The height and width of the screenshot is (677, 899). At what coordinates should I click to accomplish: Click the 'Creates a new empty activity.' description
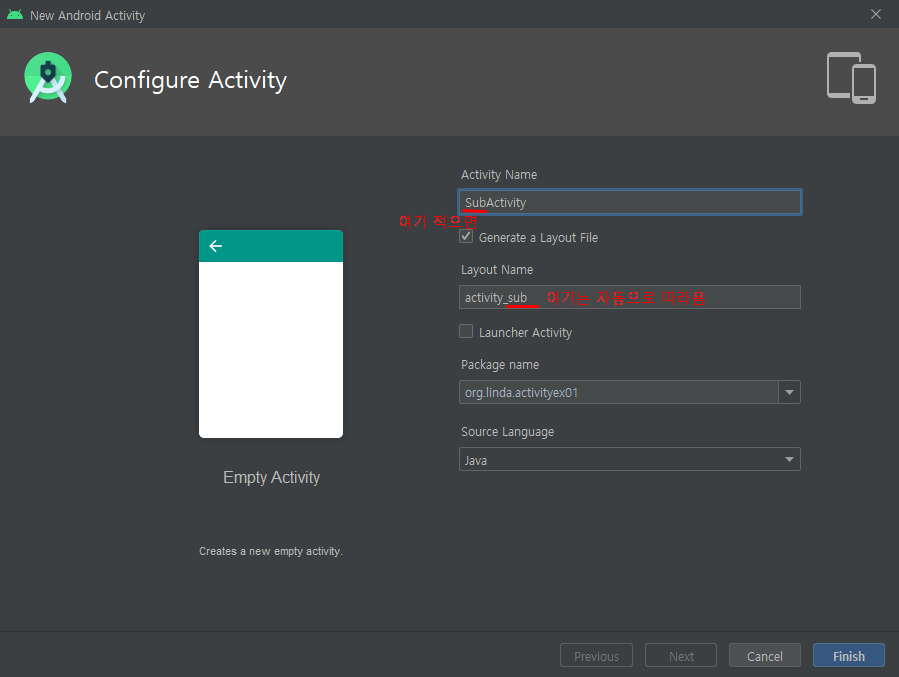pyautogui.click(x=271, y=551)
